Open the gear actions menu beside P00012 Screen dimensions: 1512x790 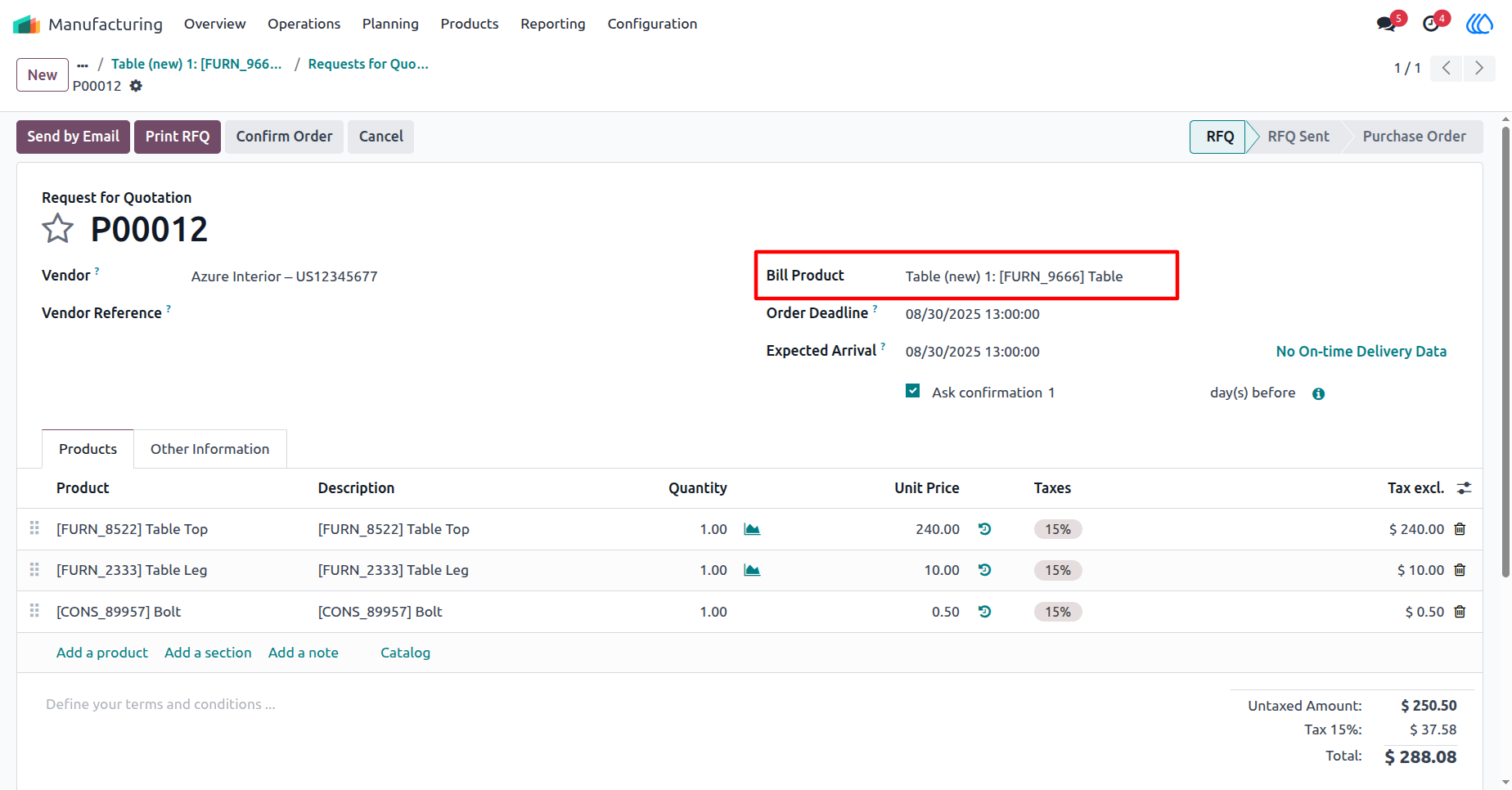click(136, 86)
